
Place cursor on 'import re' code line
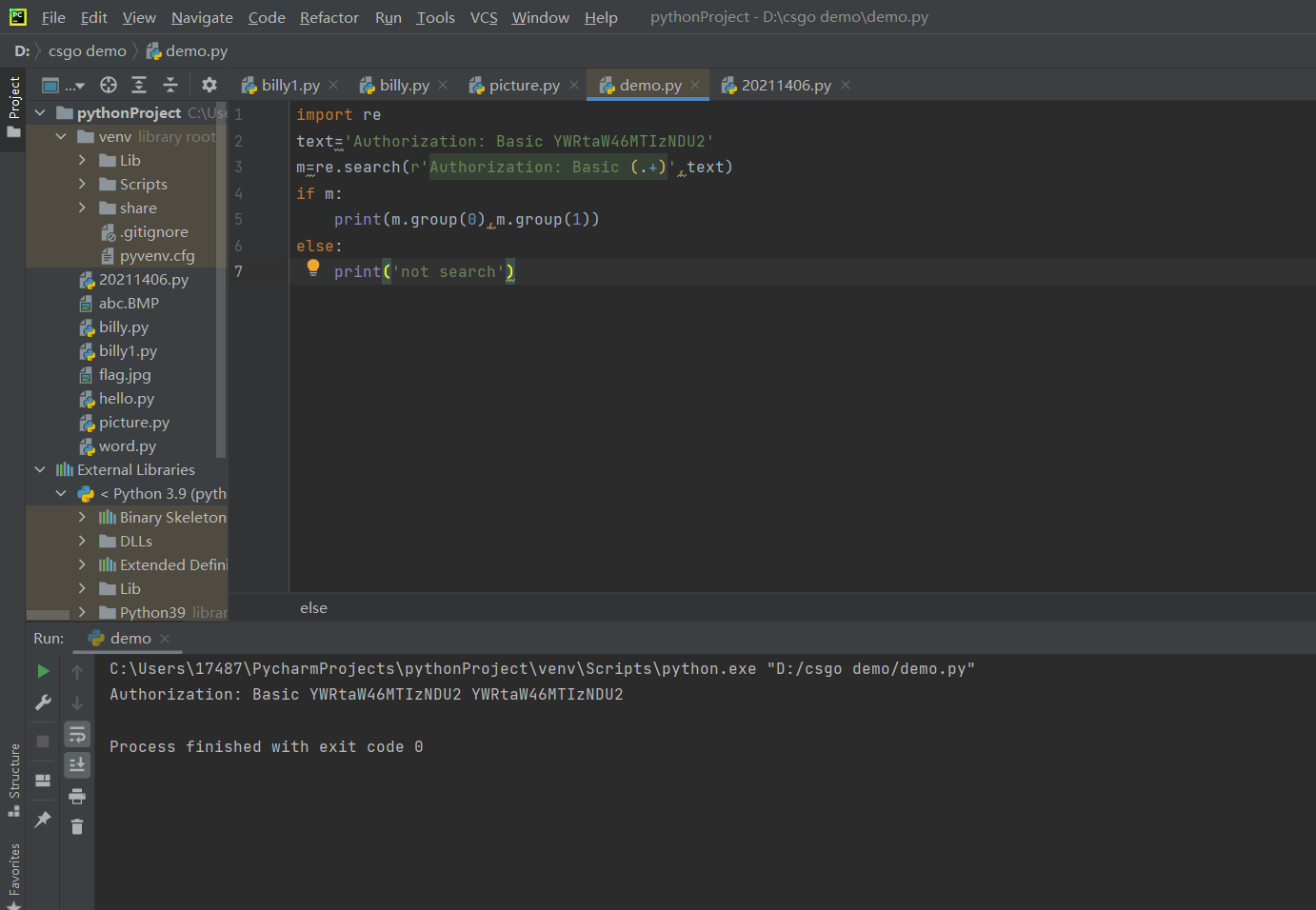tap(338, 114)
